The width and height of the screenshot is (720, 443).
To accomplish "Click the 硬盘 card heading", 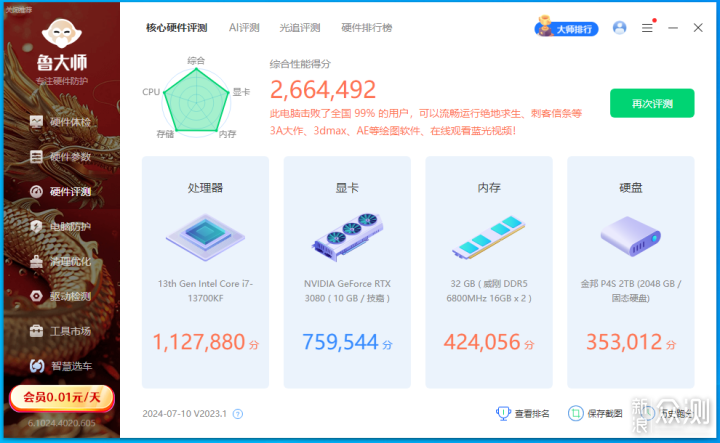I will click(x=630, y=188).
